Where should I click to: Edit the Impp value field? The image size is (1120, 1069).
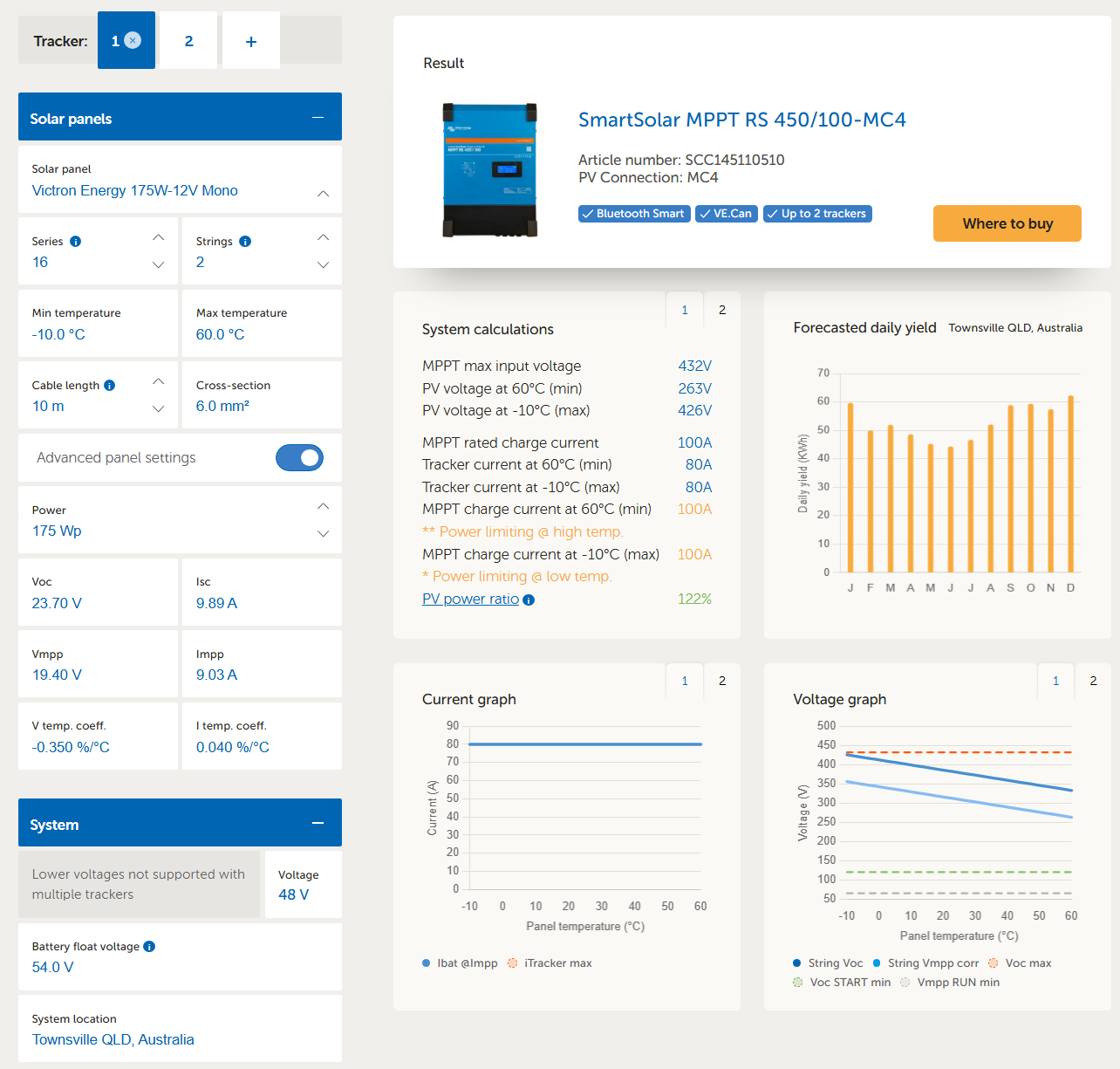[262, 664]
